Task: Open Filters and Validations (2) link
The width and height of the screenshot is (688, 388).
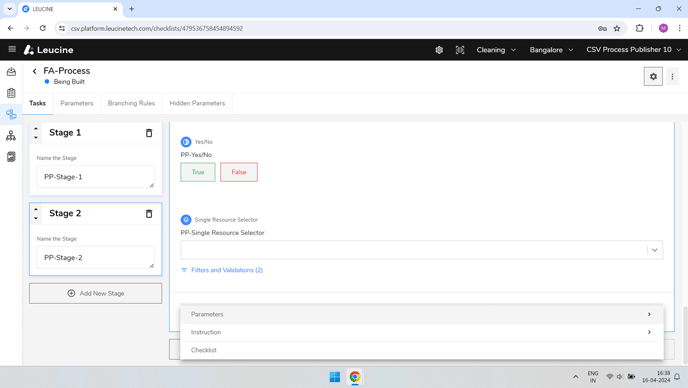Action: pyautogui.click(x=222, y=270)
